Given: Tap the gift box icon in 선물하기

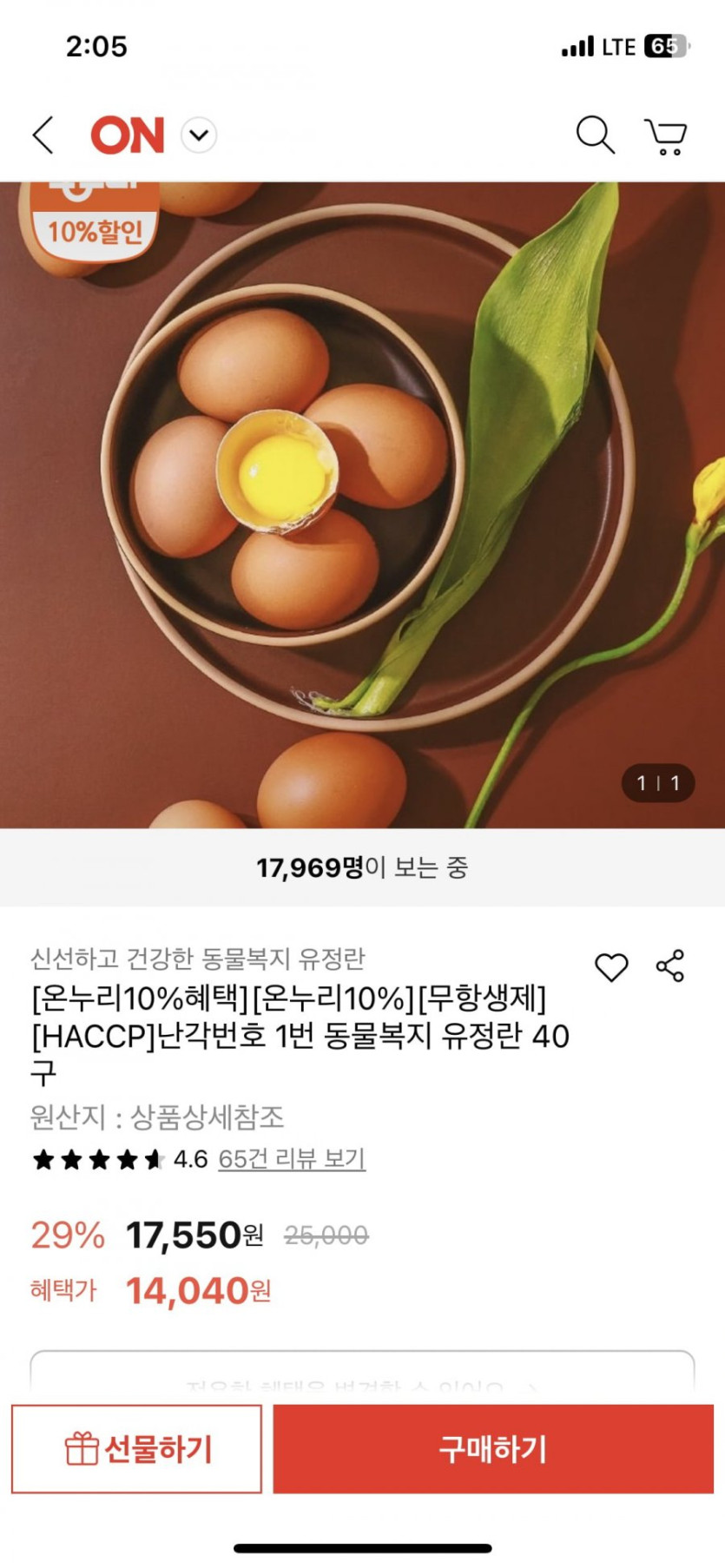Looking at the screenshot, I should pyautogui.click(x=82, y=1448).
